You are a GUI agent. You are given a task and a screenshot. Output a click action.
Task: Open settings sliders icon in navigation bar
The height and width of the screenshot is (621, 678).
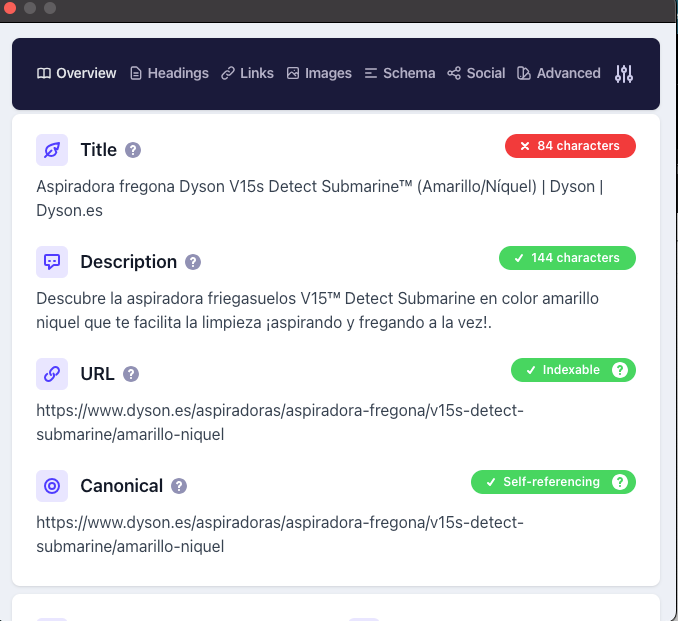pyautogui.click(x=624, y=74)
